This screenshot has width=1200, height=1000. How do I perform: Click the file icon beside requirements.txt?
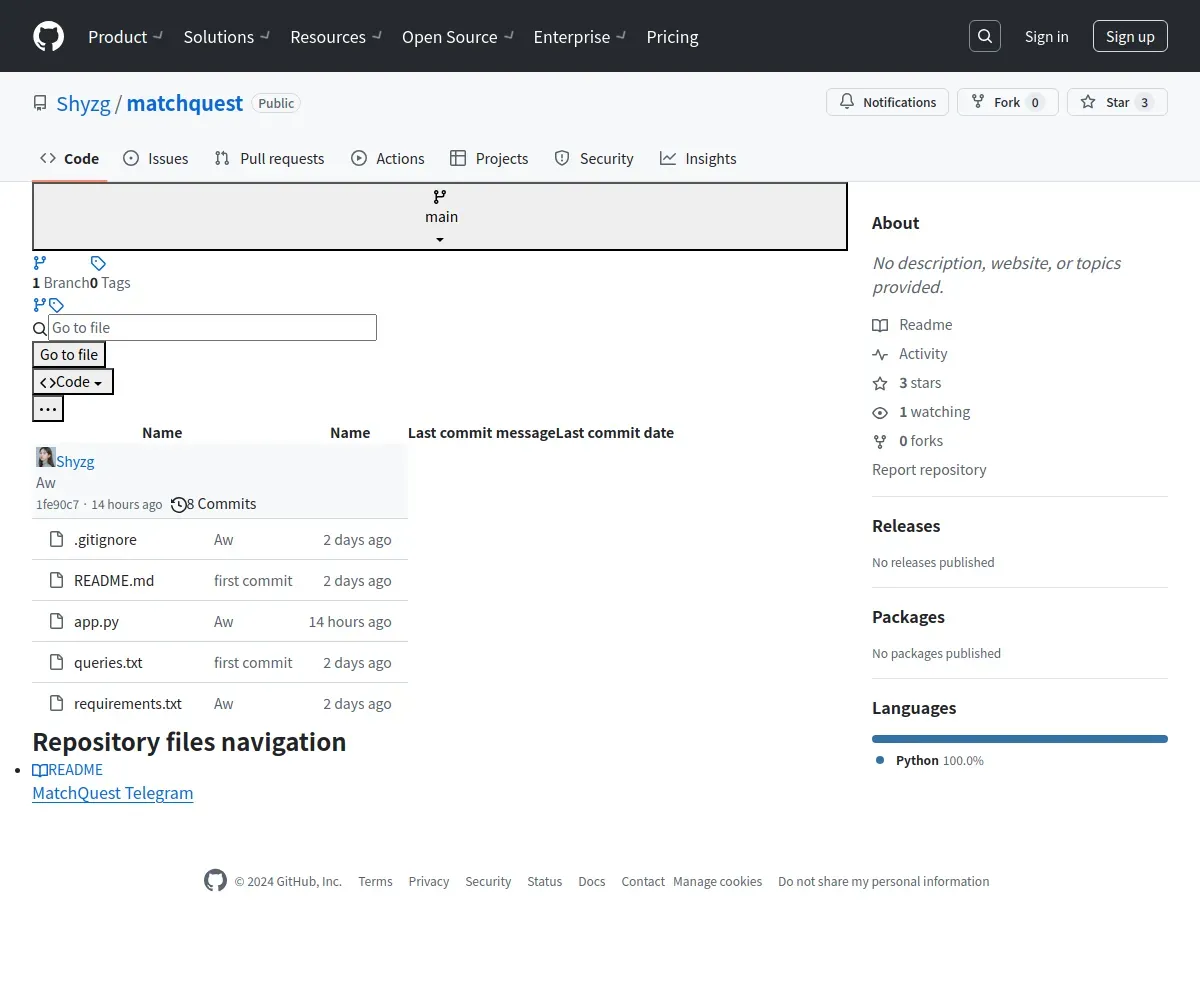click(x=57, y=703)
